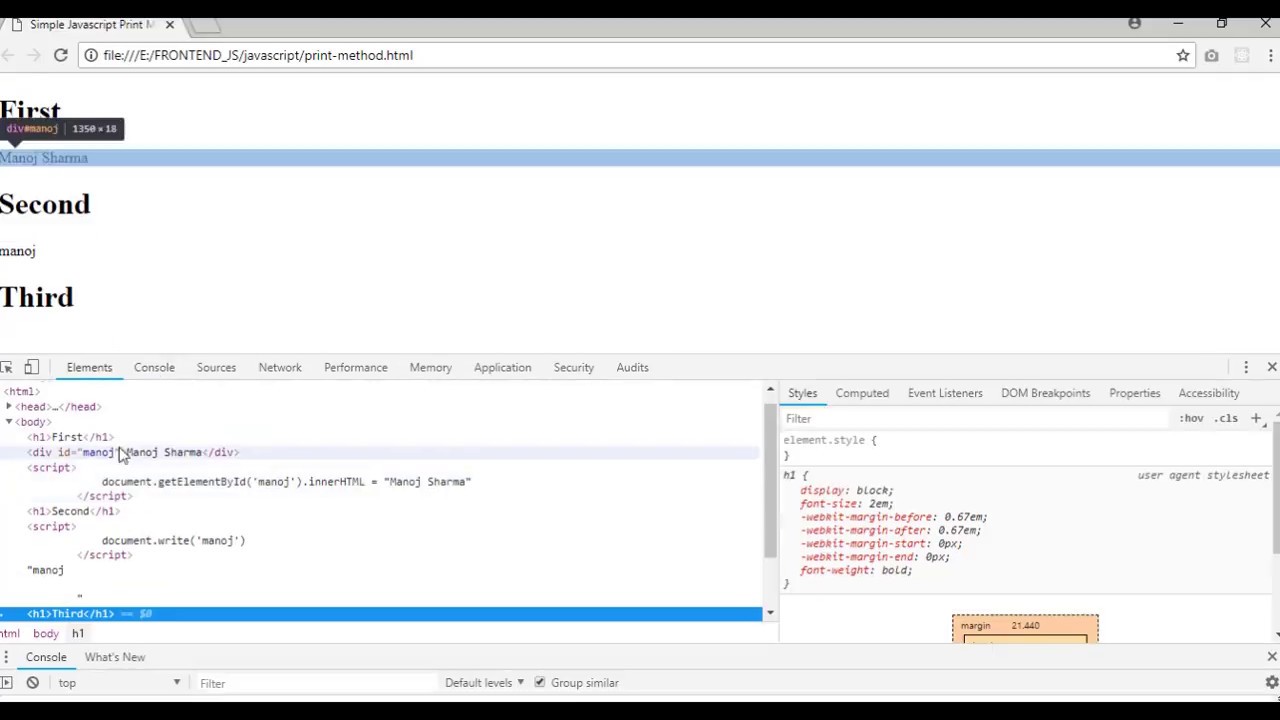Open the Default levels dropdown
This screenshot has height=720, width=1280.
485,683
